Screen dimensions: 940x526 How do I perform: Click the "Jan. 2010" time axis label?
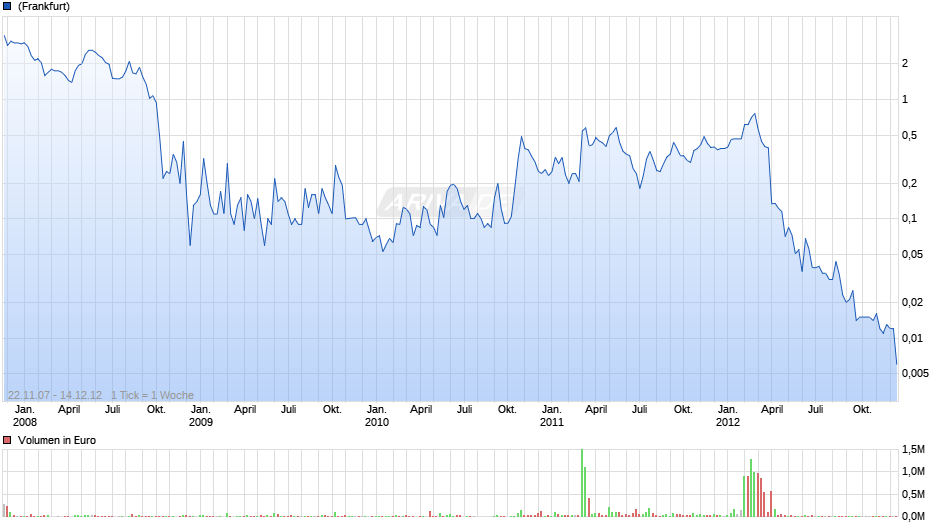pyautogui.click(x=376, y=416)
